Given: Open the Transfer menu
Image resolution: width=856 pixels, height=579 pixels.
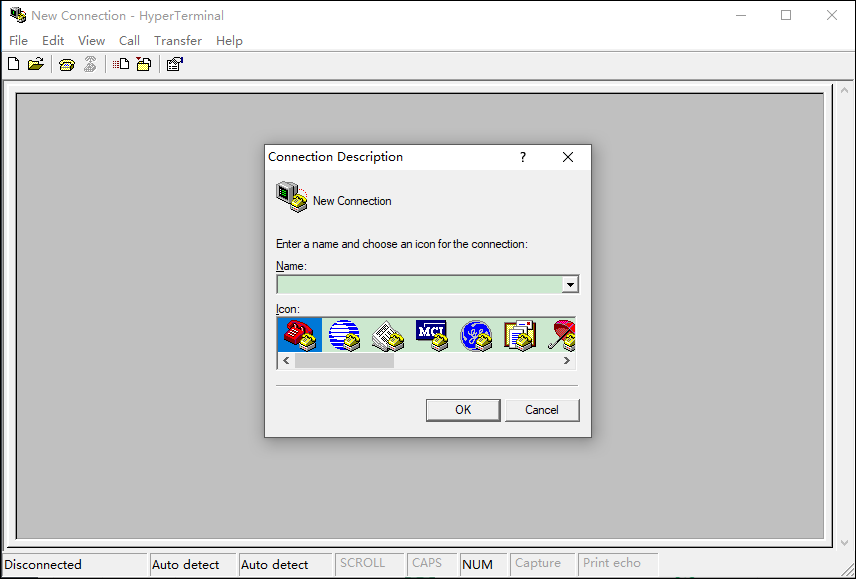Looking at the screenshot, I should (178, 41).
